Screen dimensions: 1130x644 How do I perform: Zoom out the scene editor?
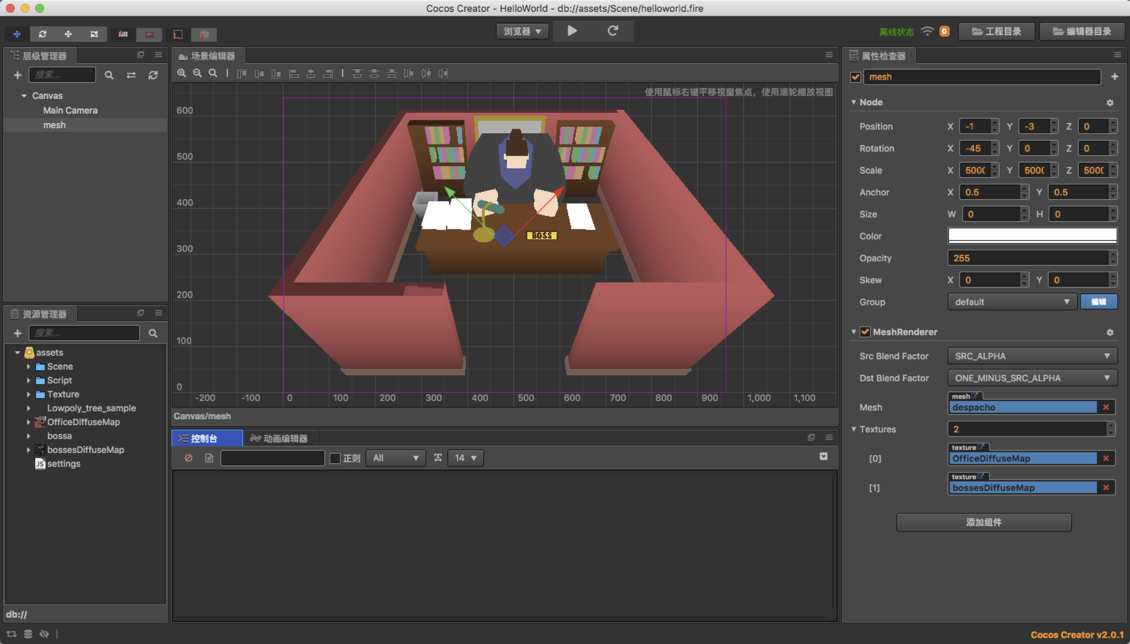tap(197, 73)
